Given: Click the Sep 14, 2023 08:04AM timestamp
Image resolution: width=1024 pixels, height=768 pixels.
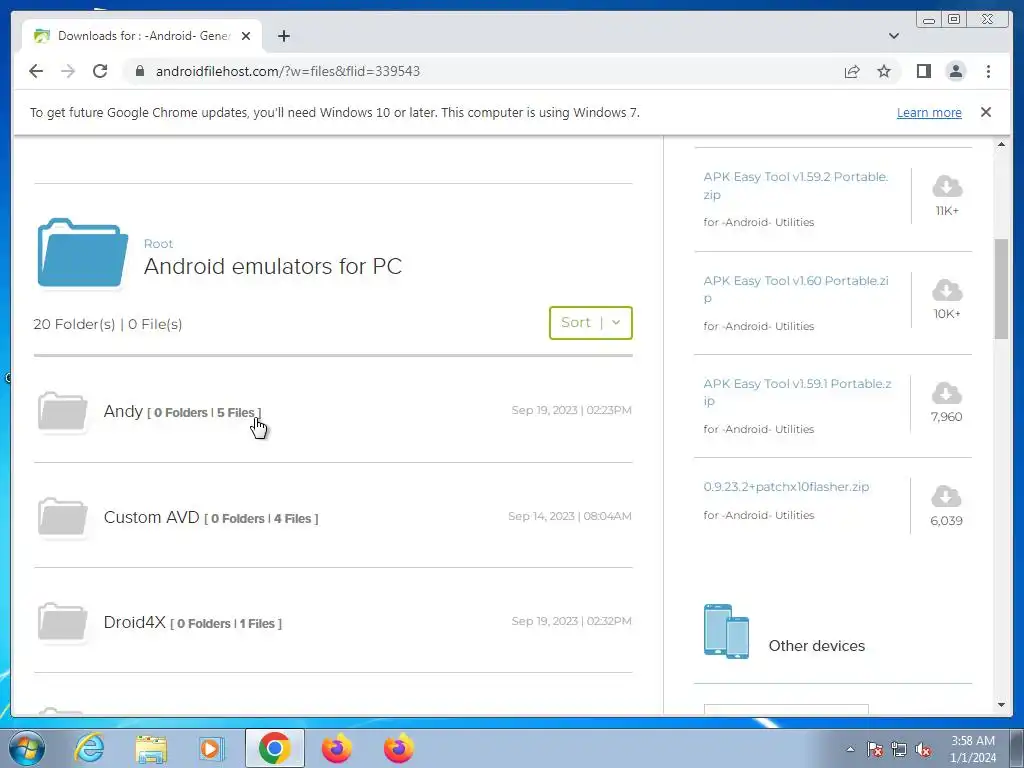Looking at the screenshot, I should click(x=569, y=516).
